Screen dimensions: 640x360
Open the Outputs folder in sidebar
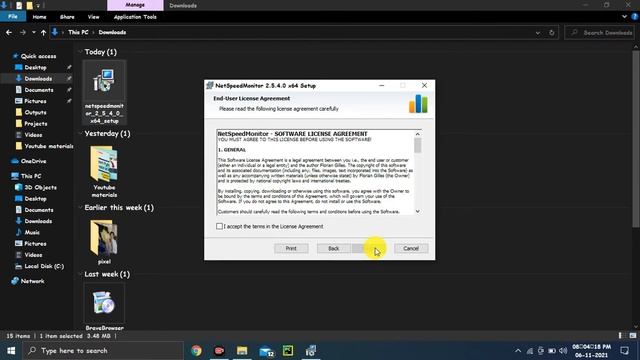(35, 112)
